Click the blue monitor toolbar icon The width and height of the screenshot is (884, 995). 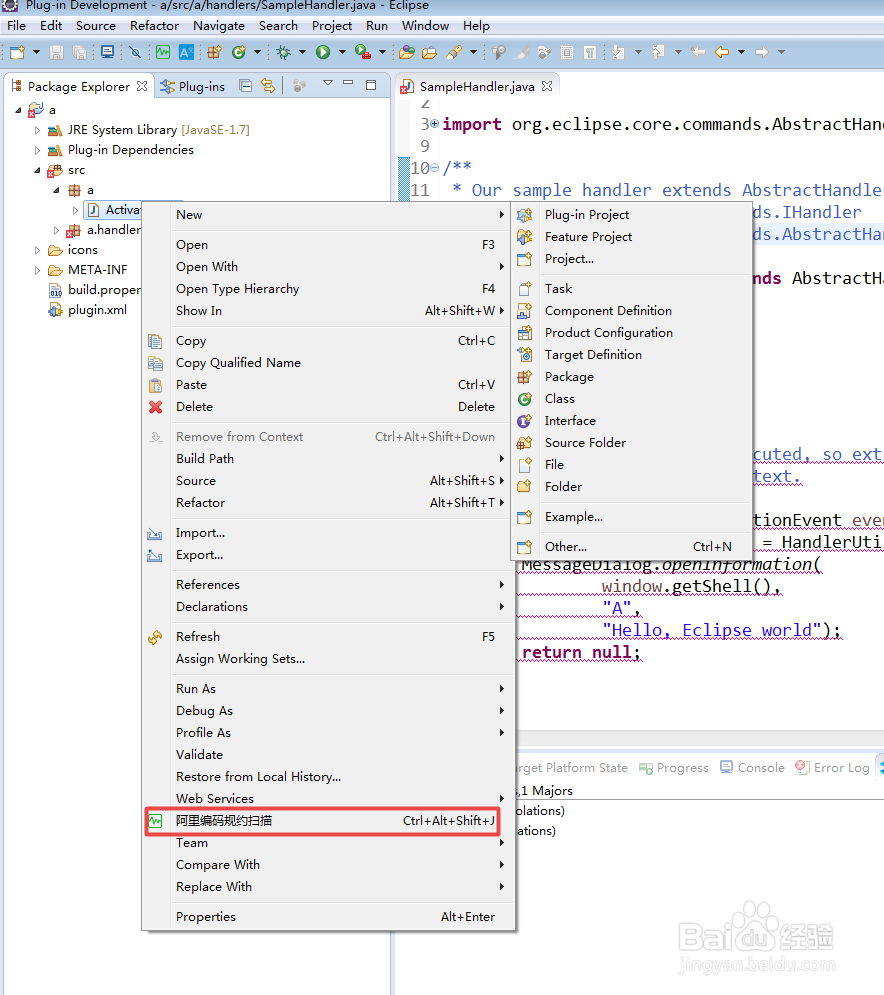107,52
